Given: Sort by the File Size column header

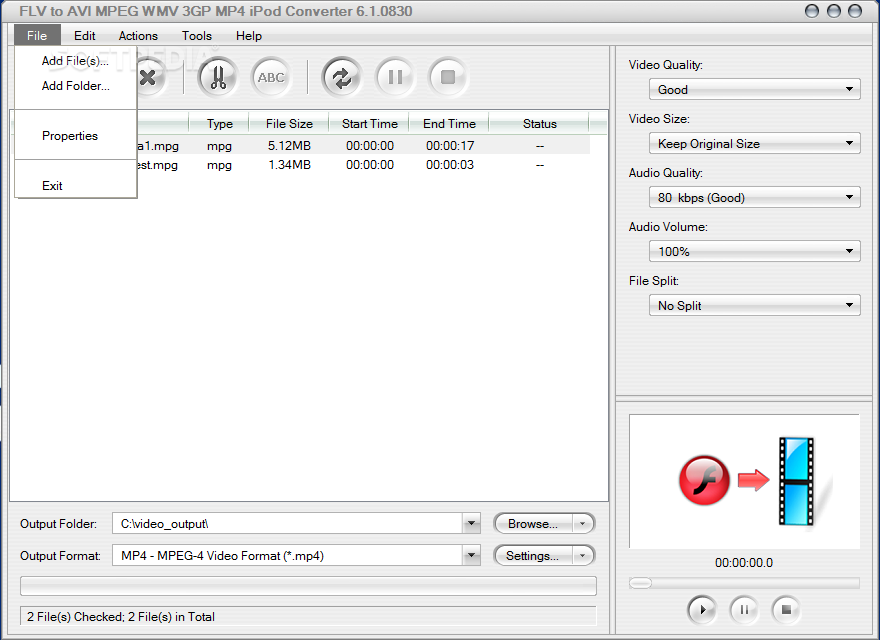Looking at the screenshot, I should [289, 124].
